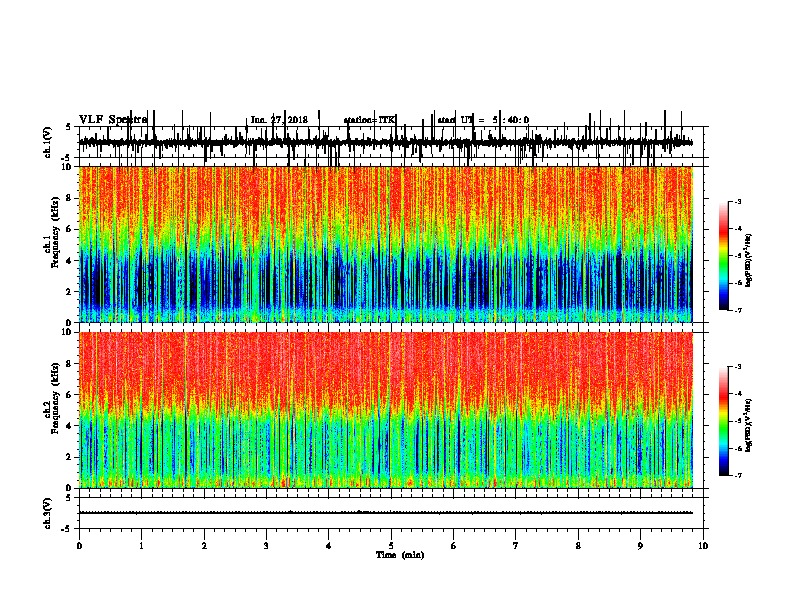The image size is (792, 612).
Task: Click the ch.2 spectrogram color bar
Action: click(x=724, y=421)
